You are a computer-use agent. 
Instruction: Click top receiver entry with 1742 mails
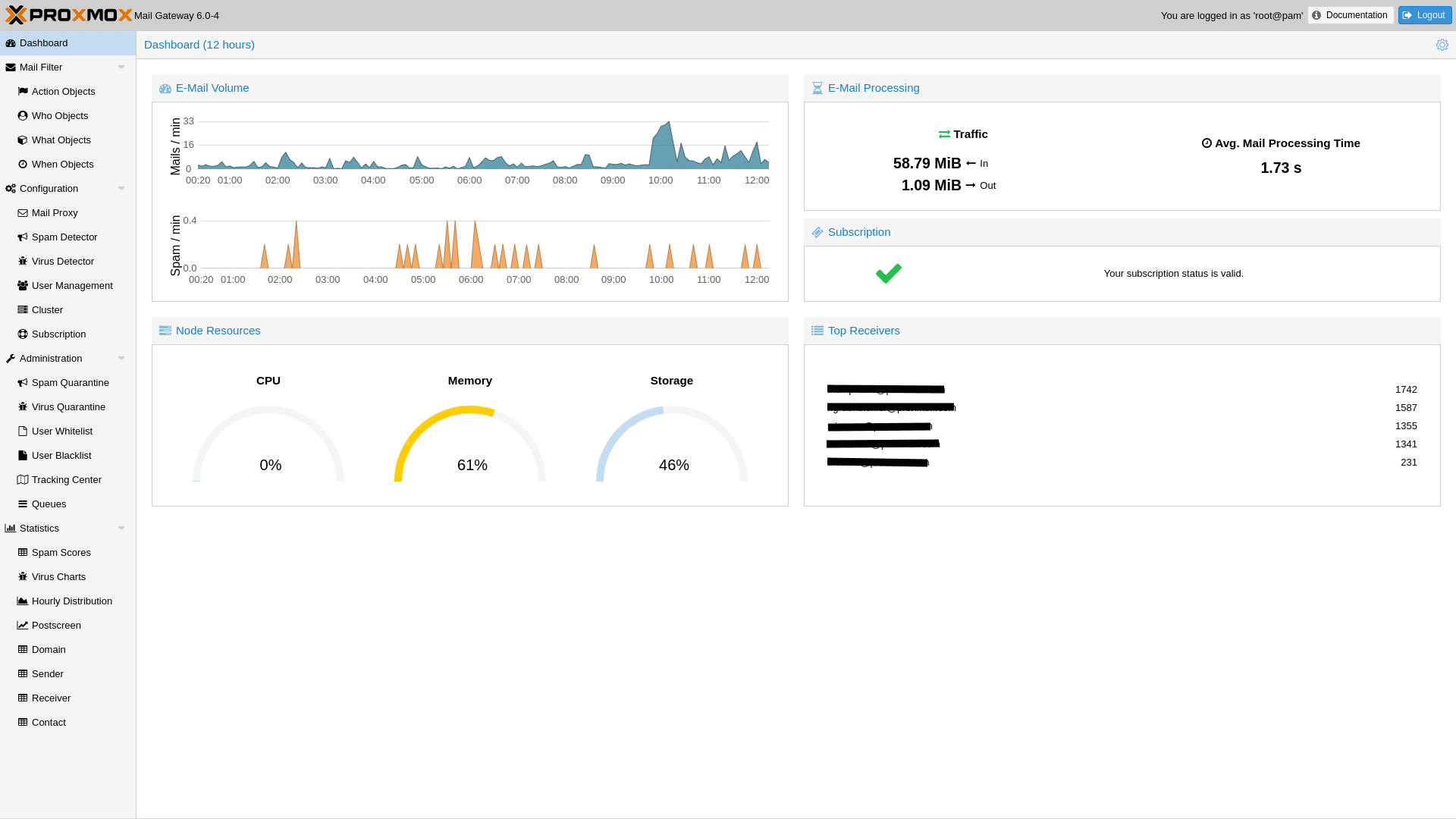click(x=886, y=390)
